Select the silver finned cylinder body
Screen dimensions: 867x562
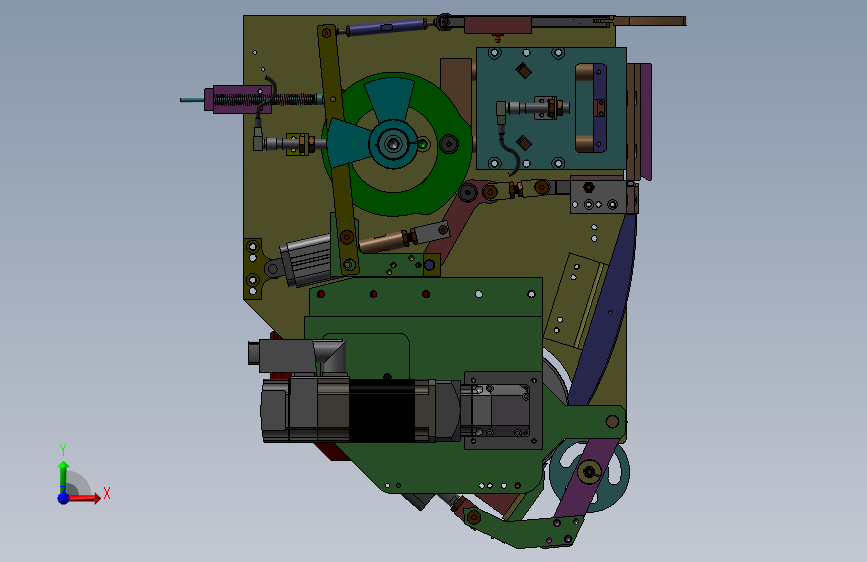pyautogui.click(x=306, y=260)
